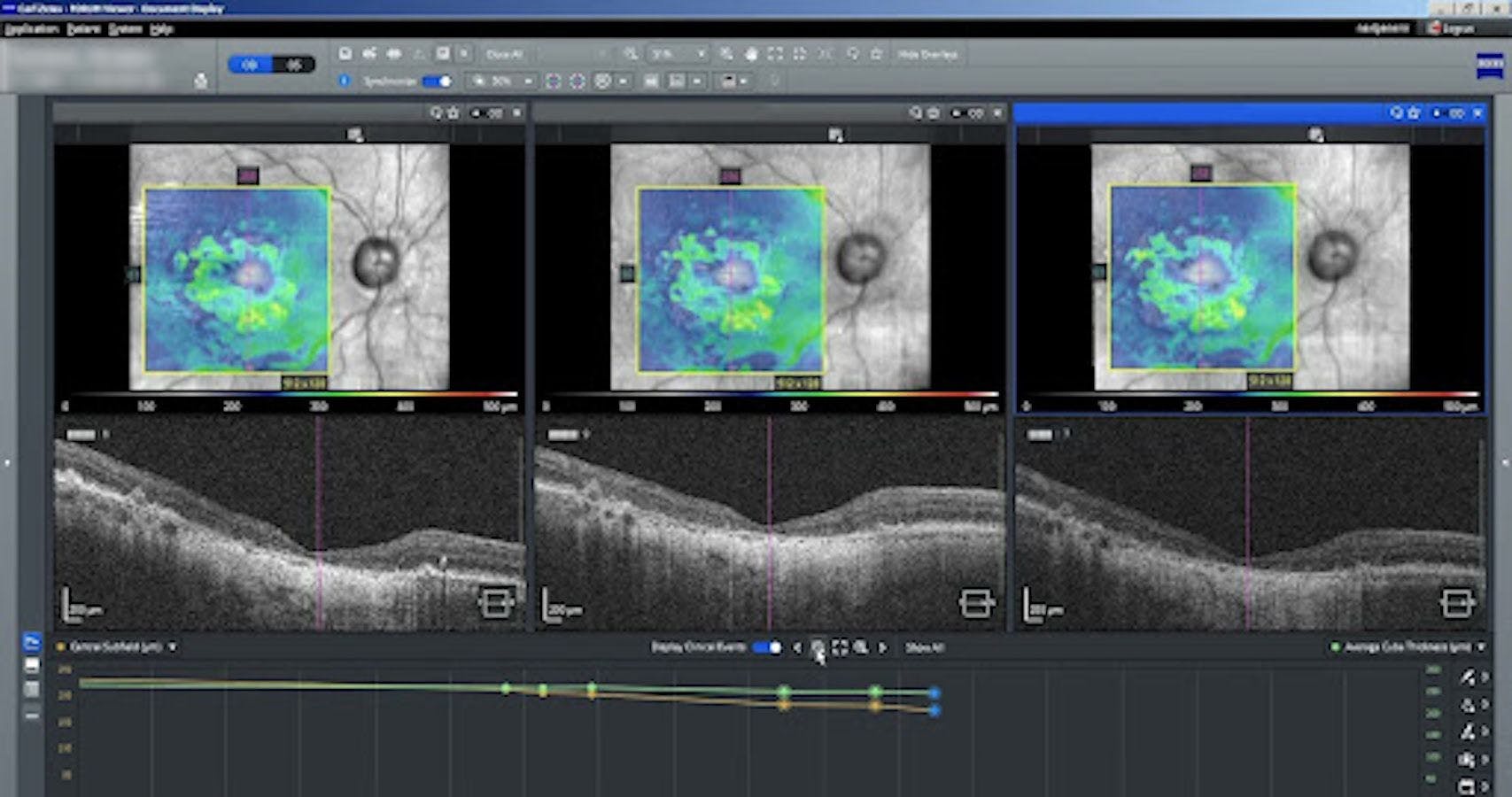Viewport: 1512px width, 797px height.
Task: Click the B-scan navigator icon in third OCT scan
Action: click(1457, 604)
